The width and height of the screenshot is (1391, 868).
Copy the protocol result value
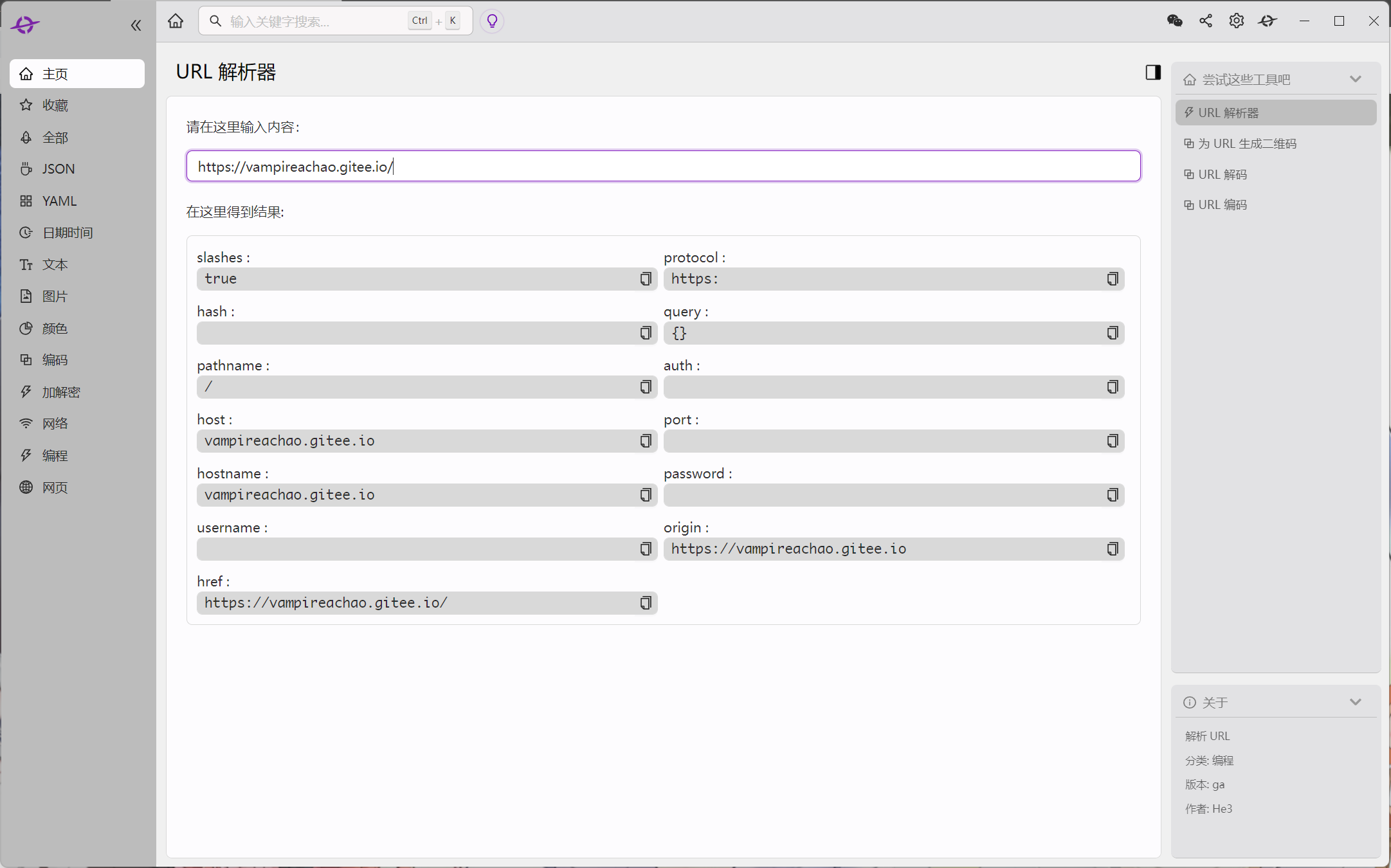coord(1113,278)
